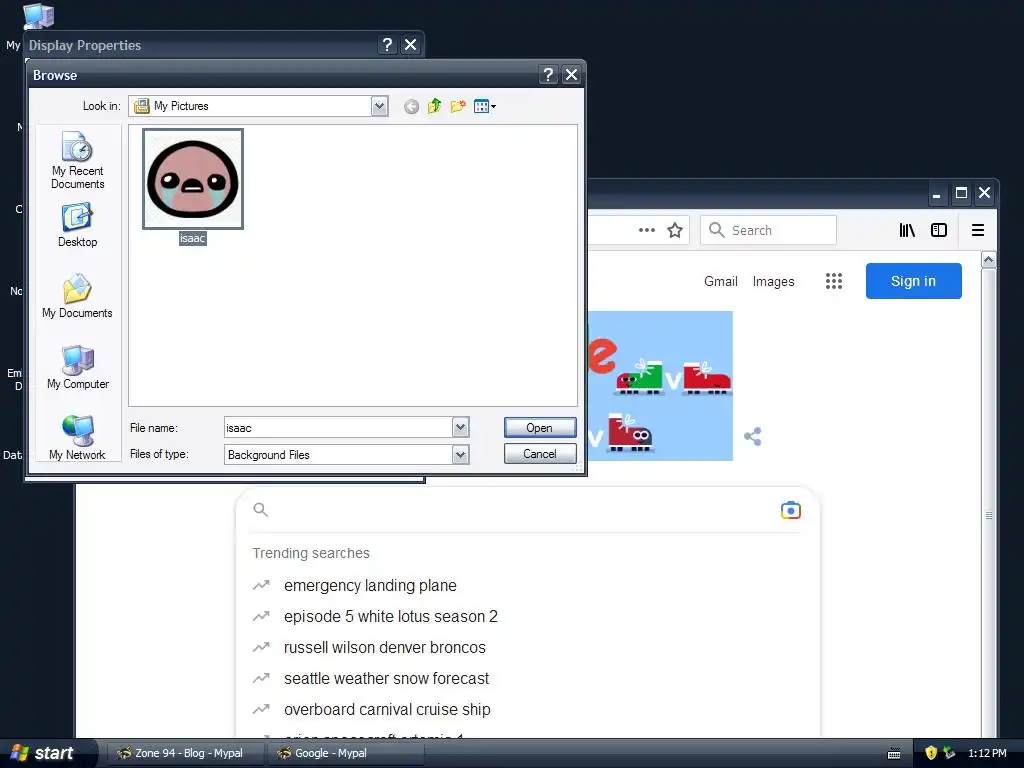Click the keyboard tray icon
The width and height of the screenshot is (1024, 768).
[894, 754]
